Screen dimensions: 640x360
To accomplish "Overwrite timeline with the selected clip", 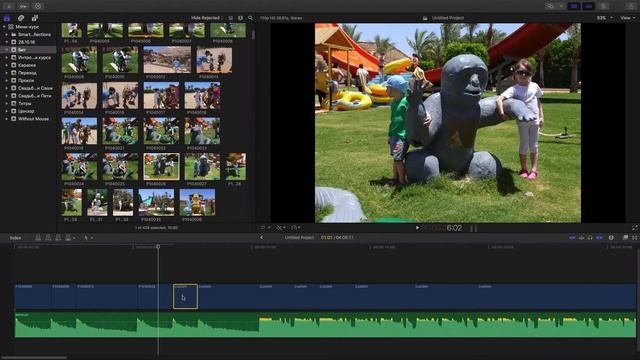I will click(69, 238).
